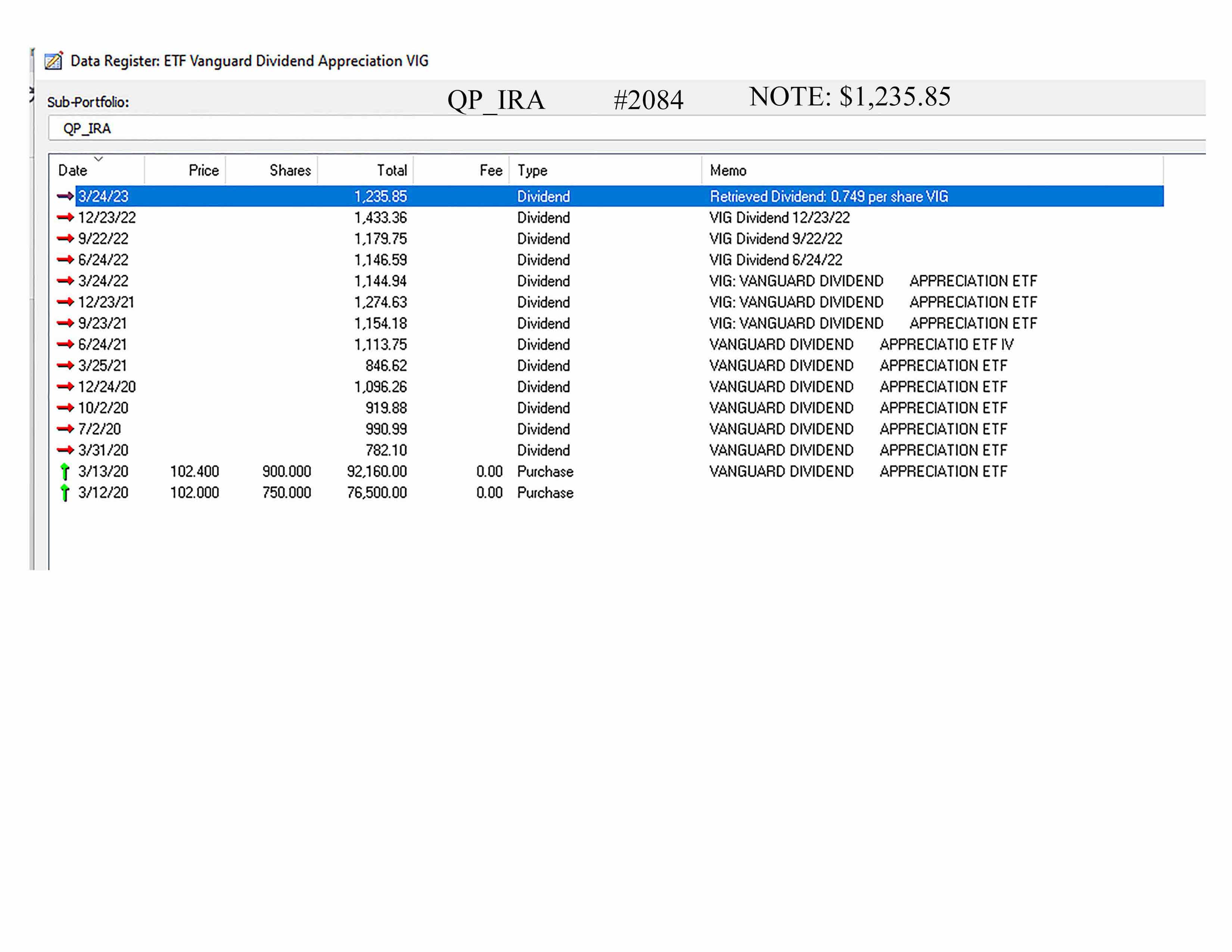
Task: Open the Sub-Portfolio QP_IRA field
Action: (x=627, y=128)
